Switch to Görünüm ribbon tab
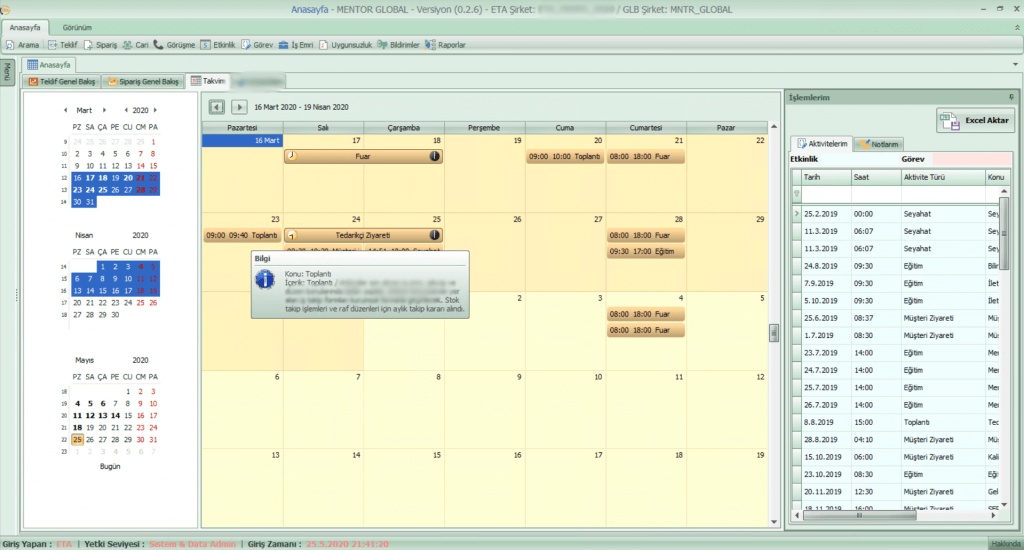Image resolution: width=1024 pixels, height=550 pixels. (77, 27)
